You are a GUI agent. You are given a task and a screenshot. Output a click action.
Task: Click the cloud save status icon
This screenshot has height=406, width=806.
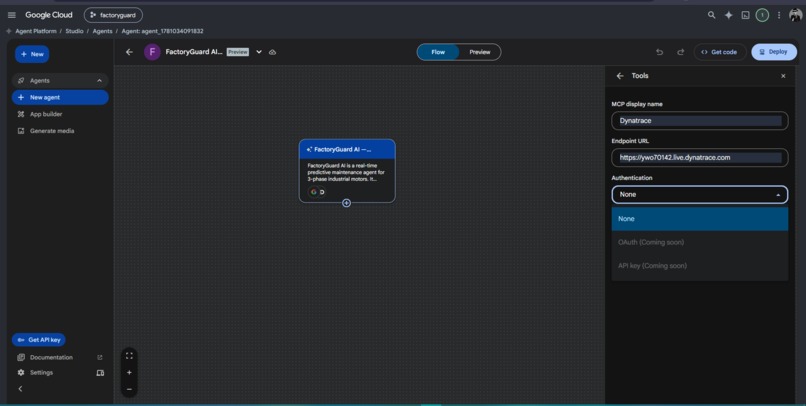coord(272,52)
